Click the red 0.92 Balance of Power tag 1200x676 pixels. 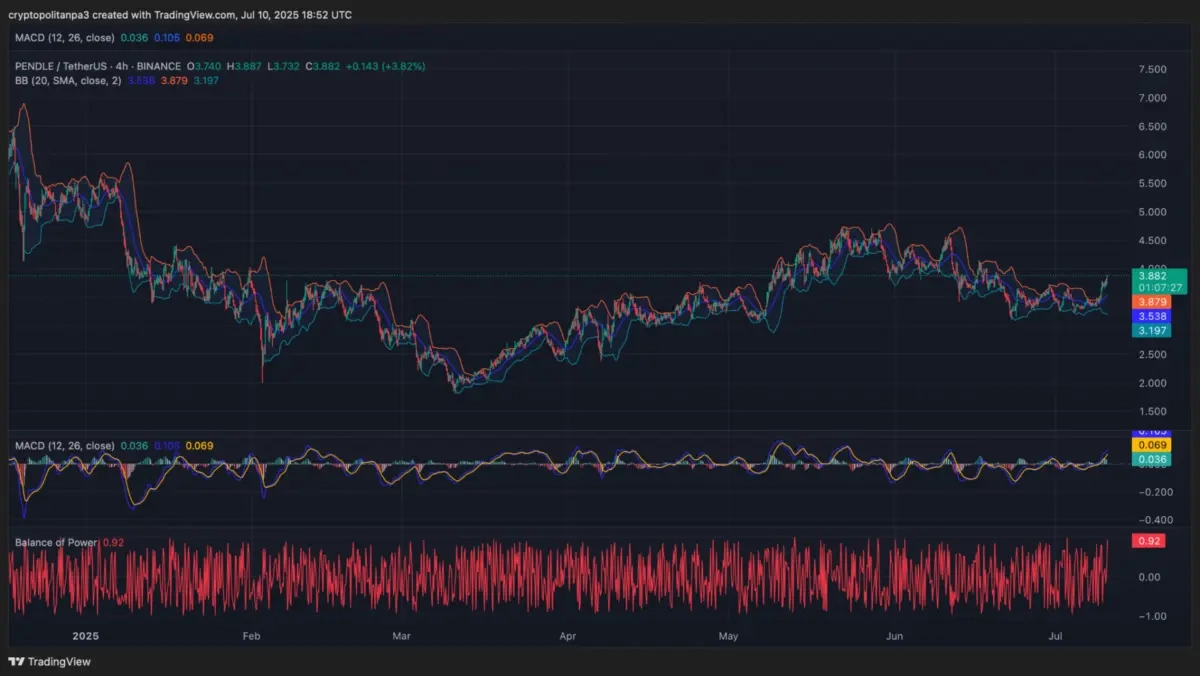pyautogui.click(x=1151, y=541)
